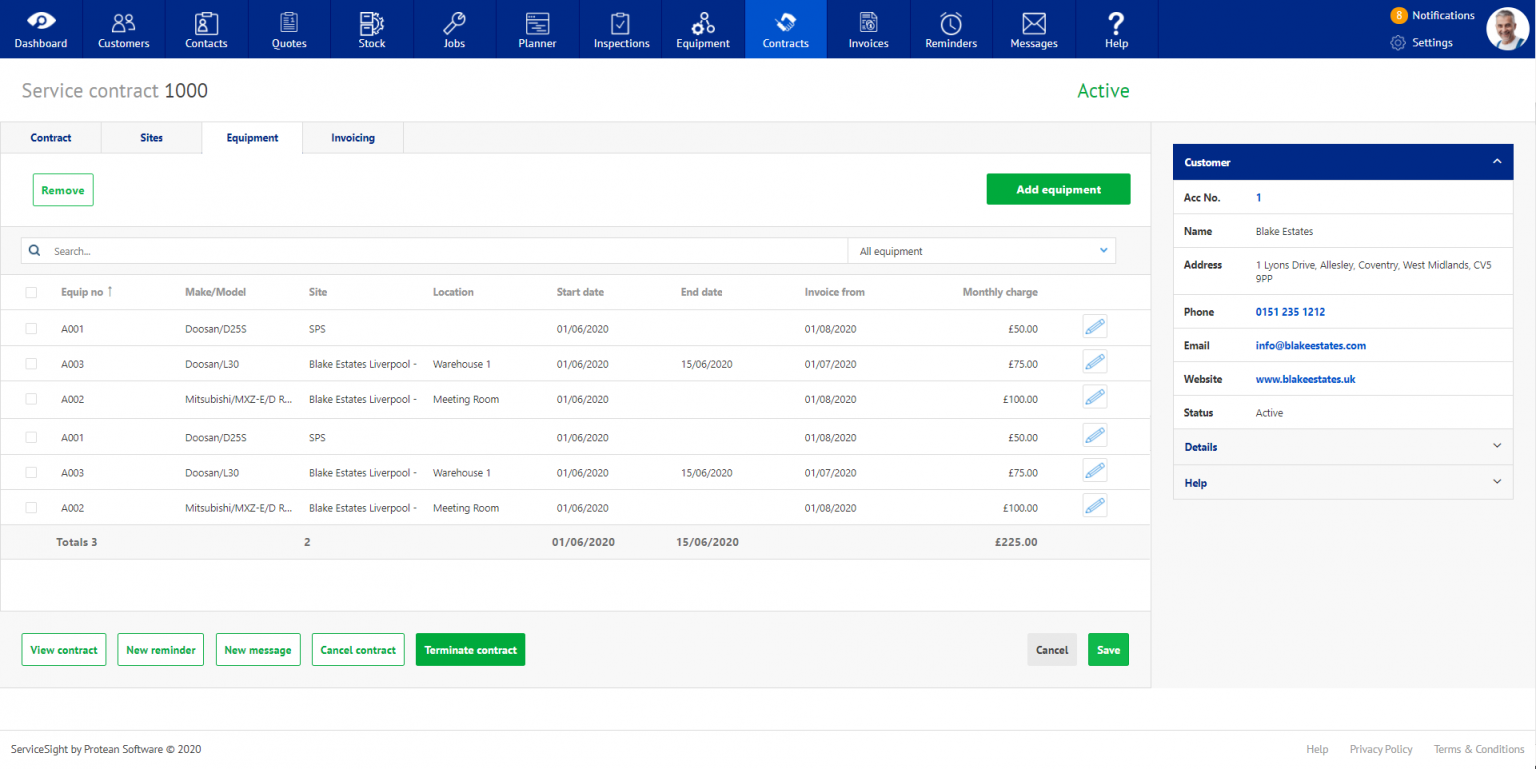Check the checkbox for equipment A003 Doosan/L30
Viewport: 1536px width, 769px height.
tap(31, 363)
